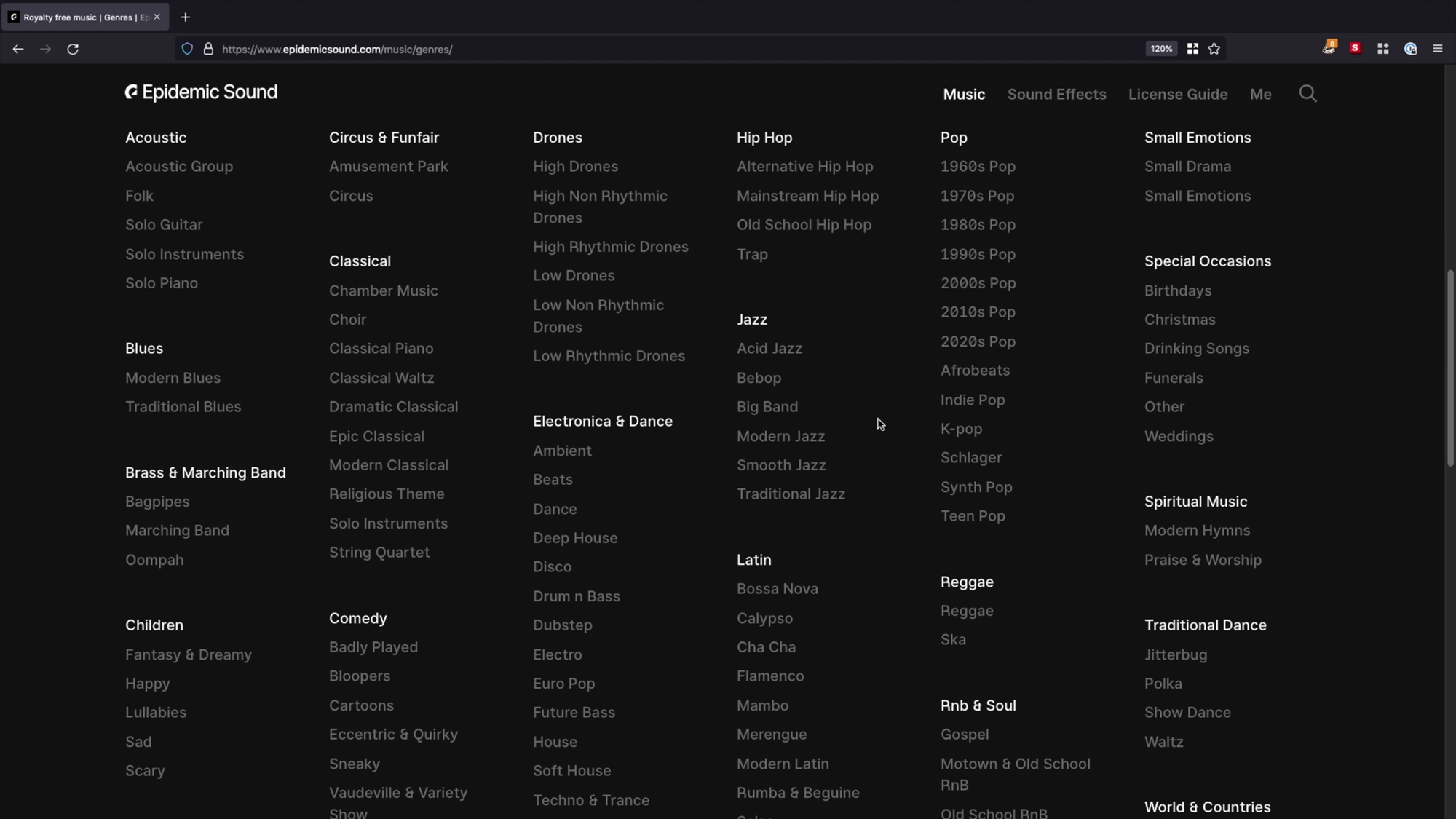Open the Acid Jazz genre
This screenshot has width=1456, height=819.
point(769,349)
